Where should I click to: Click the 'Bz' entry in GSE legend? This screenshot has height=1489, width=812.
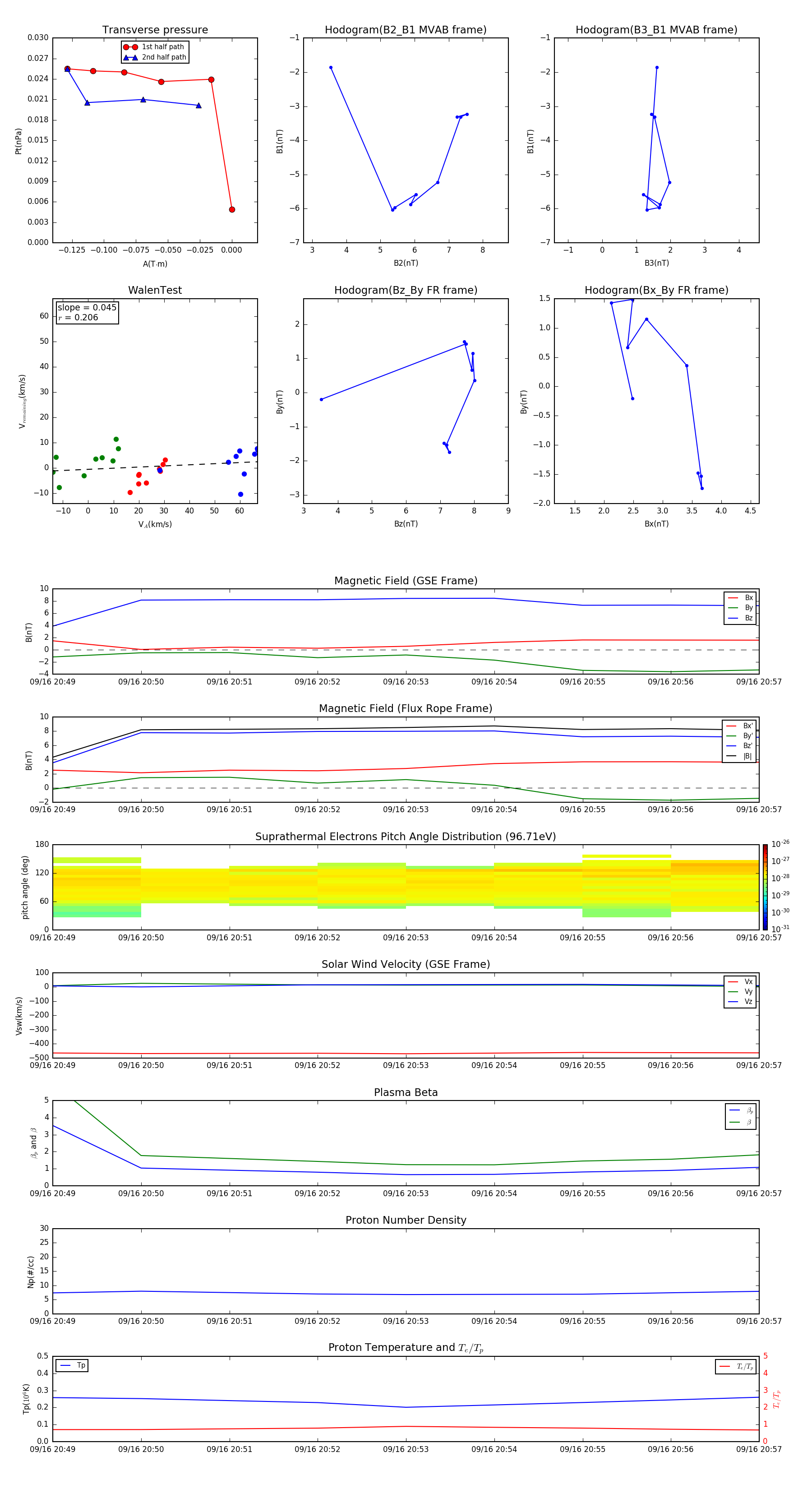740,618
